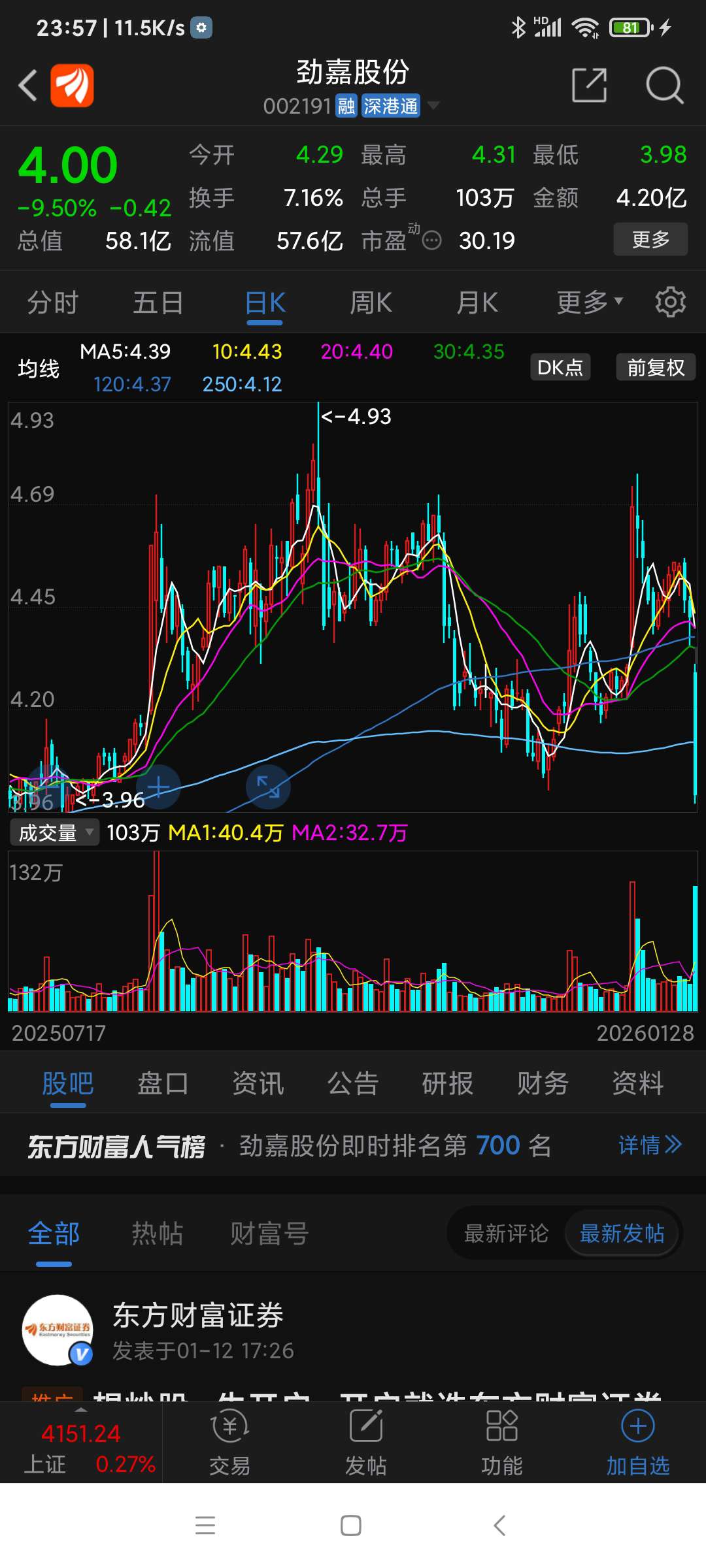Tap the share export icon
This screenshot has width=706, height=1568.
pyautogui.click(x=589, y=85)
